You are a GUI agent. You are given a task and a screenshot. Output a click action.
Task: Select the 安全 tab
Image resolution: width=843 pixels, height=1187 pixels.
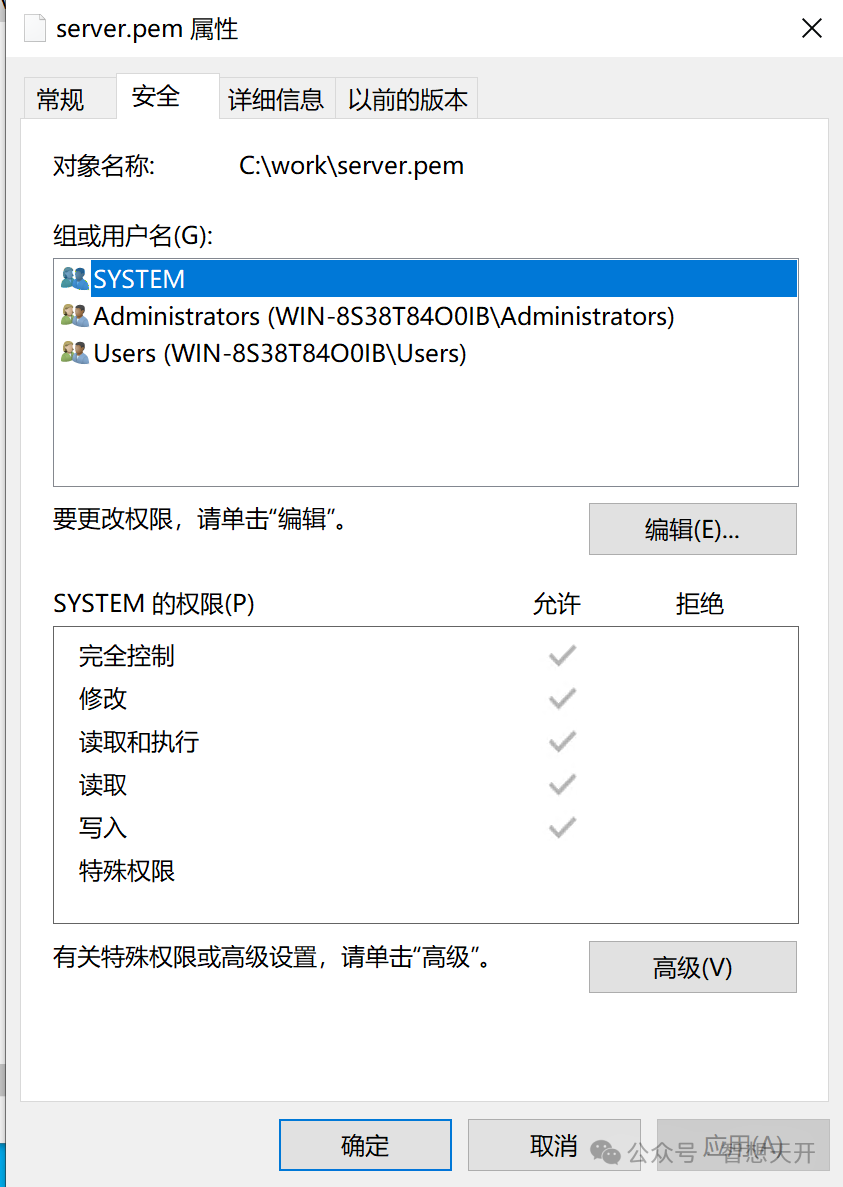[156, 97]
